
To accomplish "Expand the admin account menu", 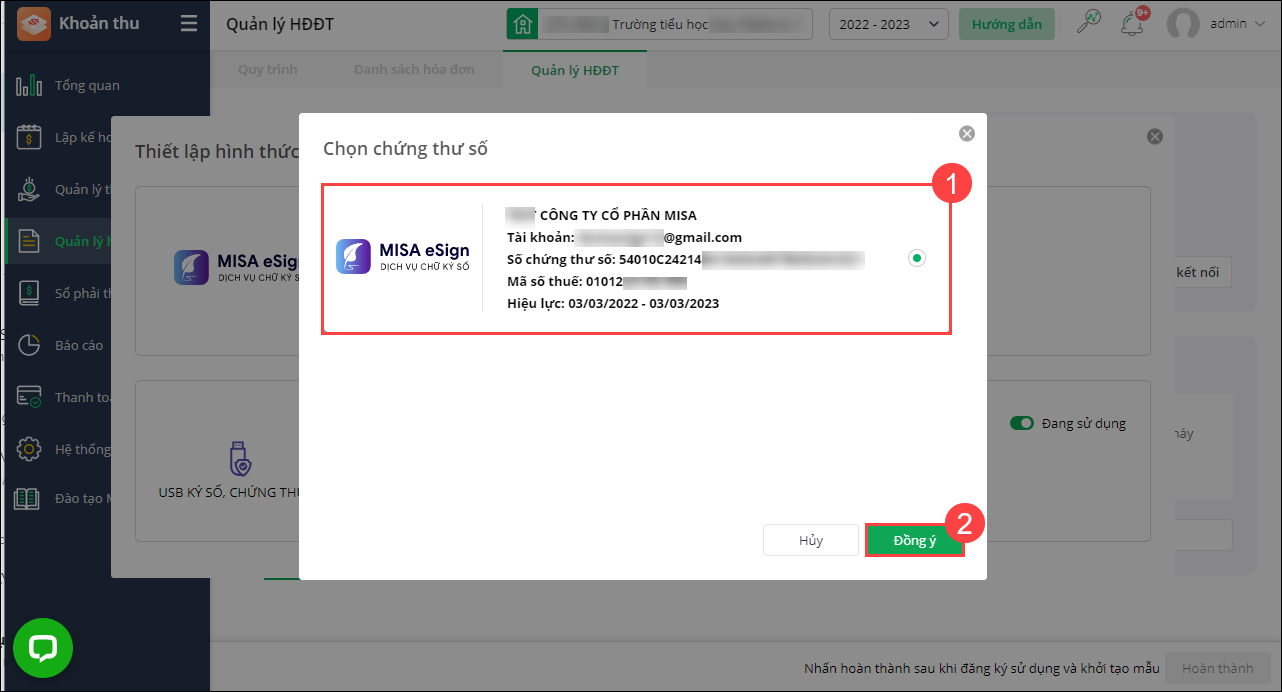I will click(x=1237, y=24).
